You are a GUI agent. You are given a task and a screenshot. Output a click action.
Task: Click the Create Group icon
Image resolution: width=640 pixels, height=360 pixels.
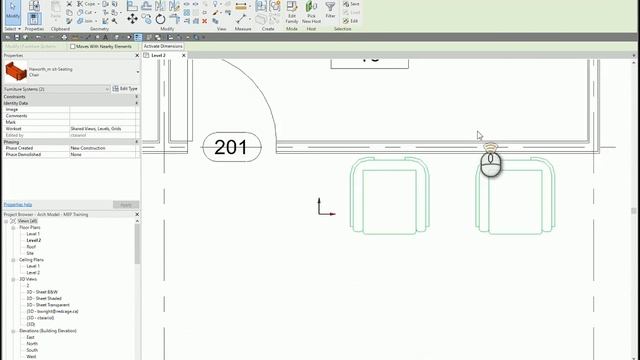coord(275,6)
